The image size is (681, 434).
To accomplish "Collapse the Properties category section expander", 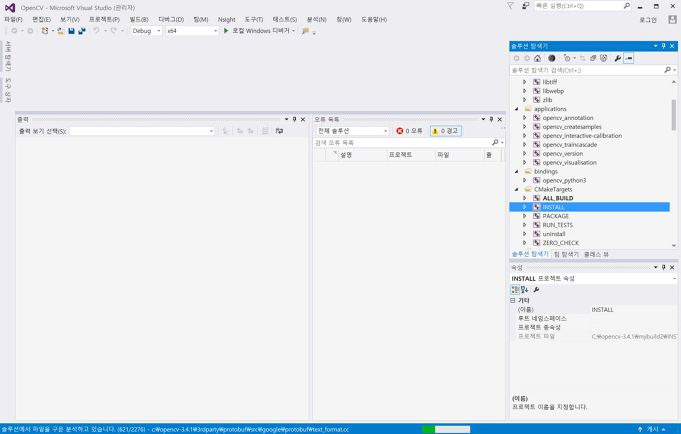I will click(513, 301).
